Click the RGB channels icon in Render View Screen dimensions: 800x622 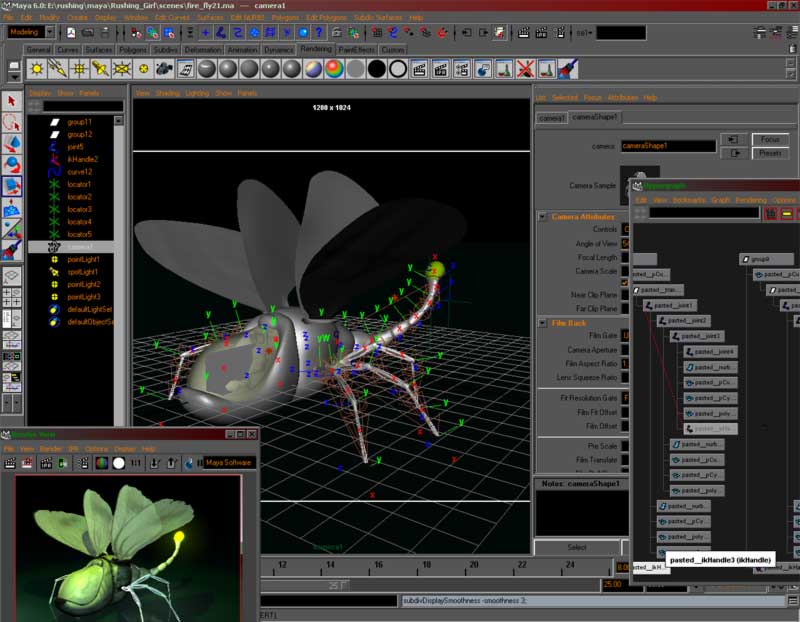102,463
